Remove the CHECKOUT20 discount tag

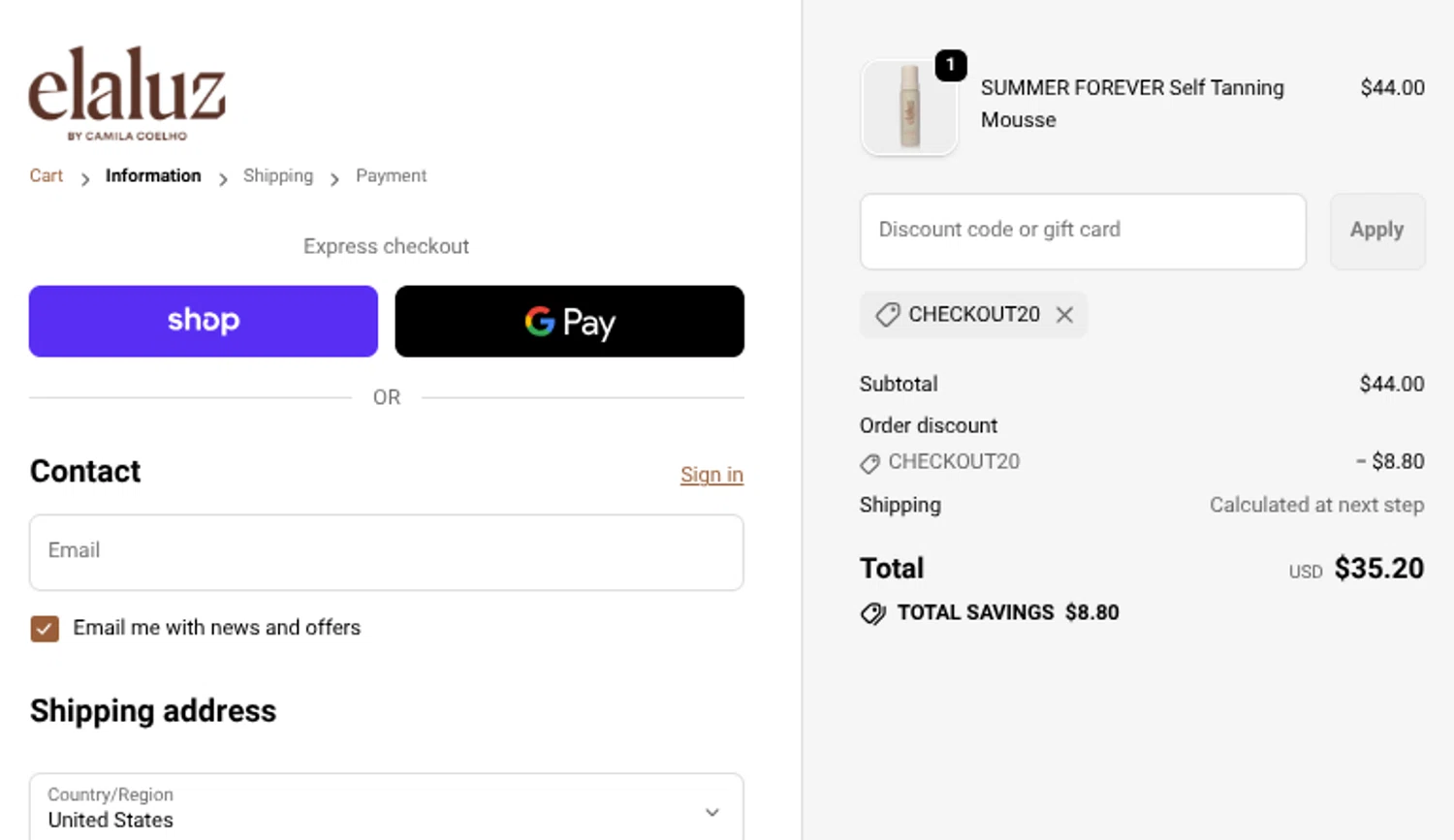(x=1064, y=315)
